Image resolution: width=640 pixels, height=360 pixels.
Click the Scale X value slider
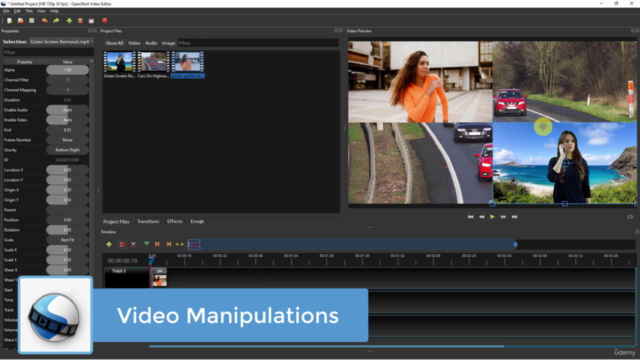[67, 250]
